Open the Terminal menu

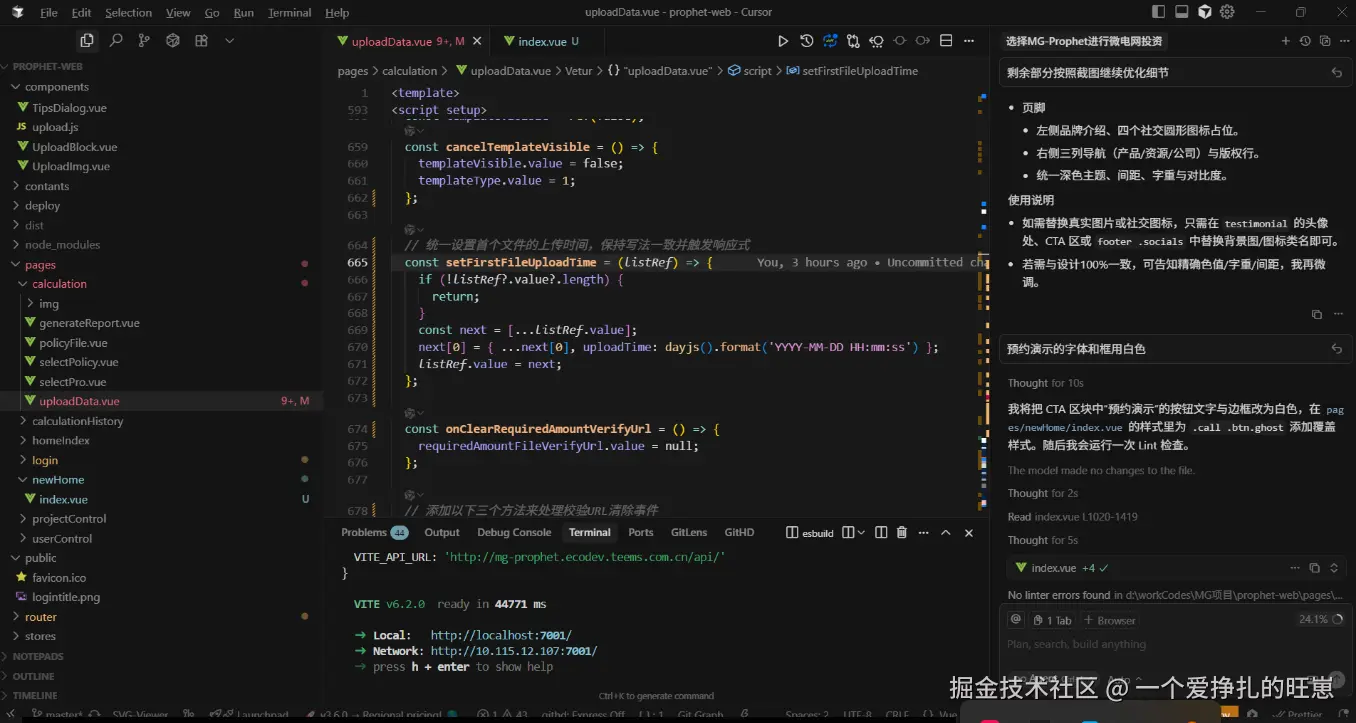pos(290,12)
